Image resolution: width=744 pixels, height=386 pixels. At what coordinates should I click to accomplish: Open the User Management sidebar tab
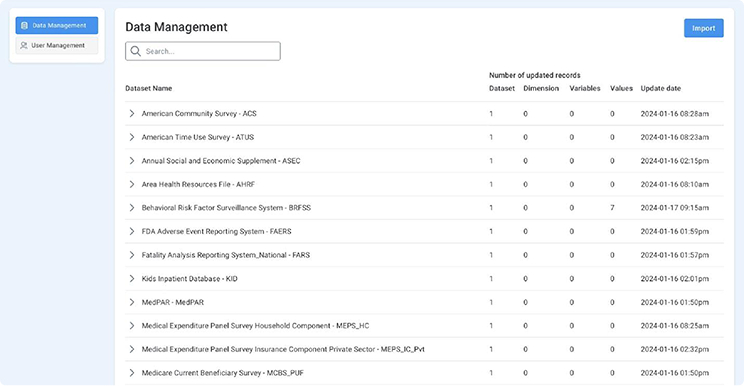[57, 46]
